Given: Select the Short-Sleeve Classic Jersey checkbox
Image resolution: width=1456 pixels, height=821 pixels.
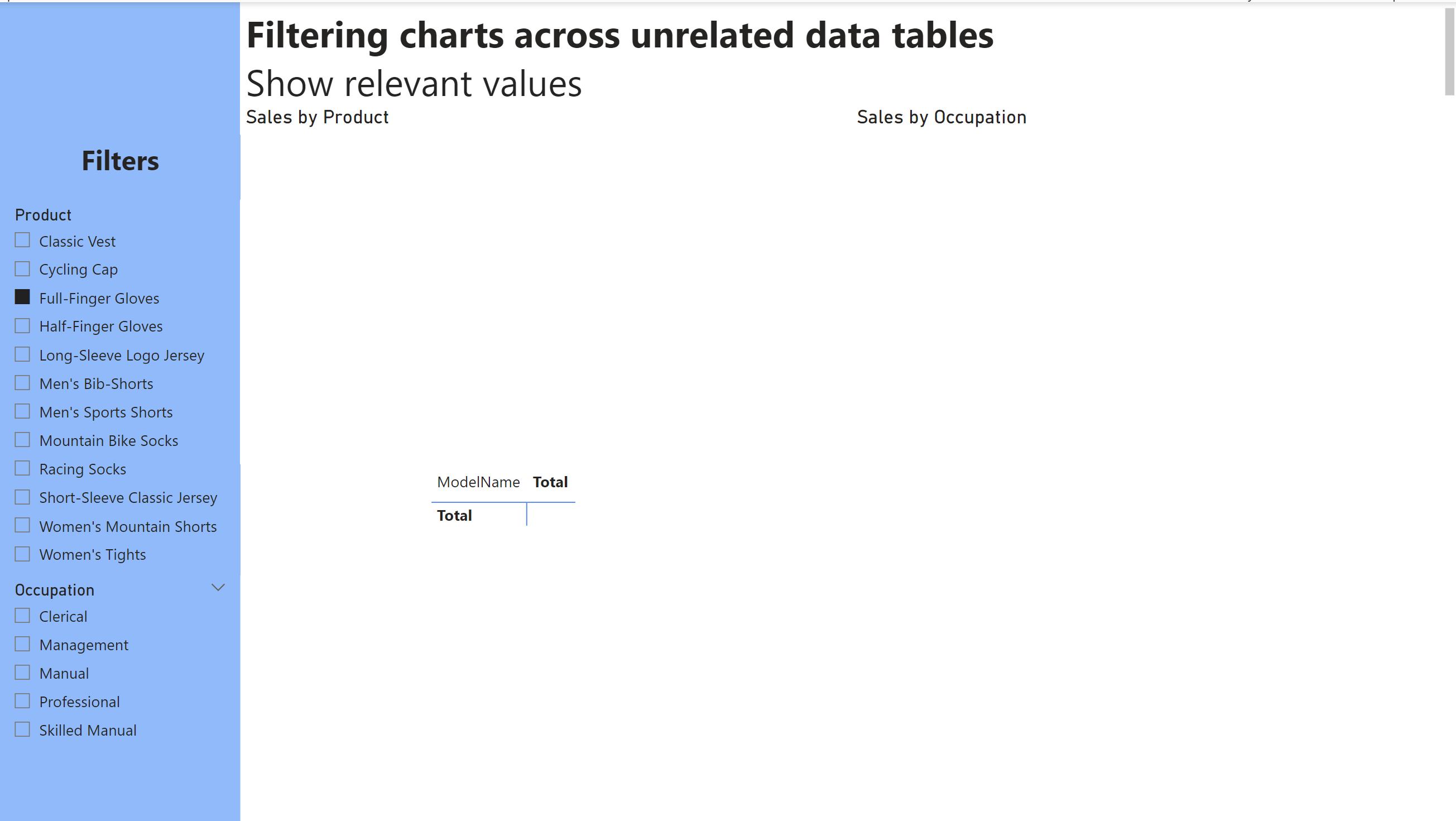Looking at the screenshot, I should coord(22,497).
